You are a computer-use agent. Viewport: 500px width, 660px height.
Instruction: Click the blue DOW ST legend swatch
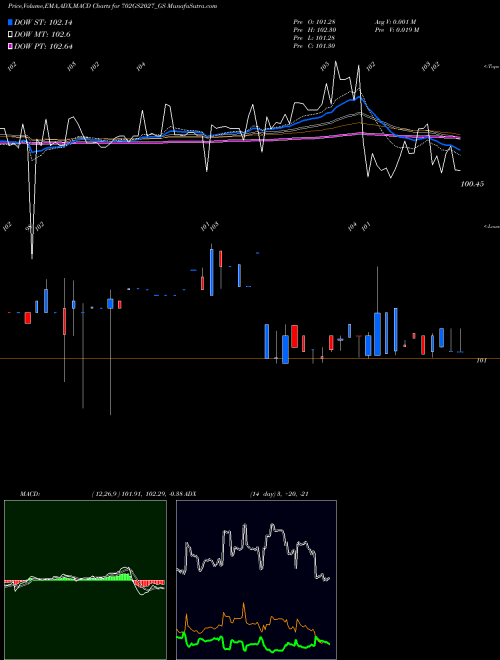coord(10,22)
